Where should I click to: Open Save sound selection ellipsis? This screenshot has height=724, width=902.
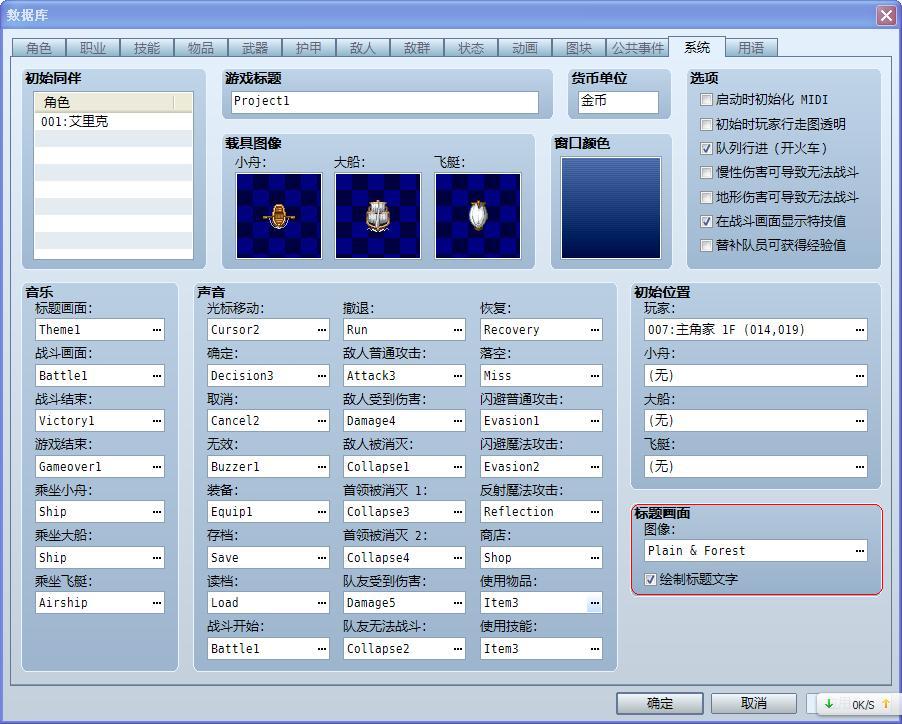(x=322, y=558)
